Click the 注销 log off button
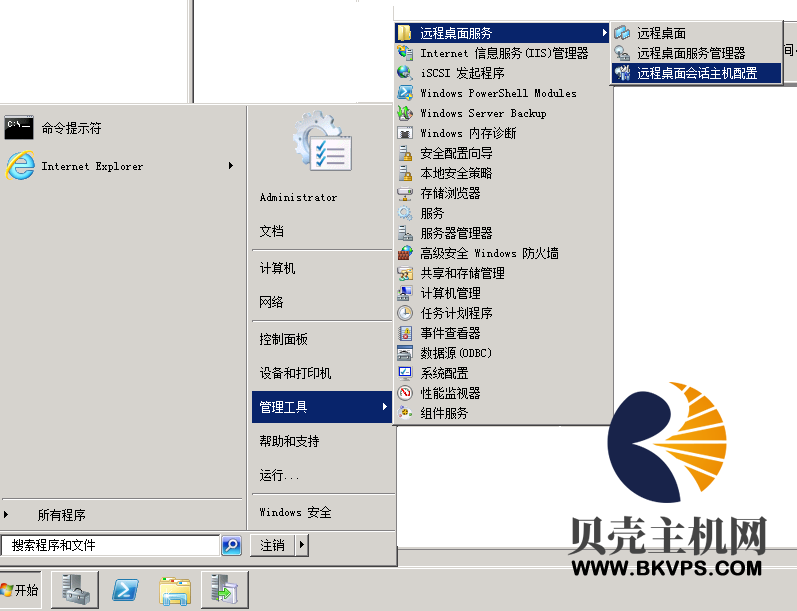This screenshot has height=611, width=797. point(273,545)
